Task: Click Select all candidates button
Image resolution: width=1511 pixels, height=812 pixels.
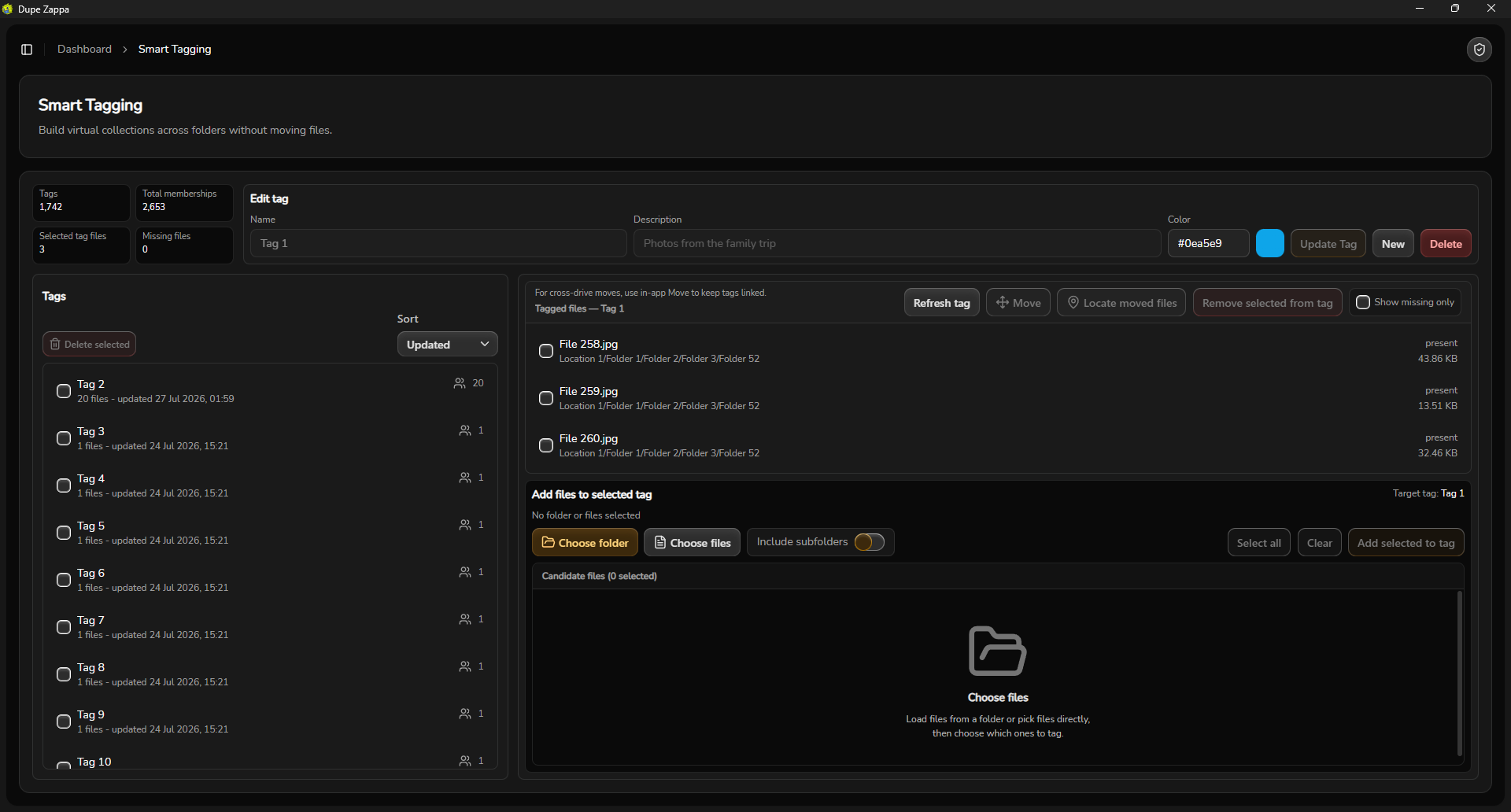Action: coord(1258,543)
